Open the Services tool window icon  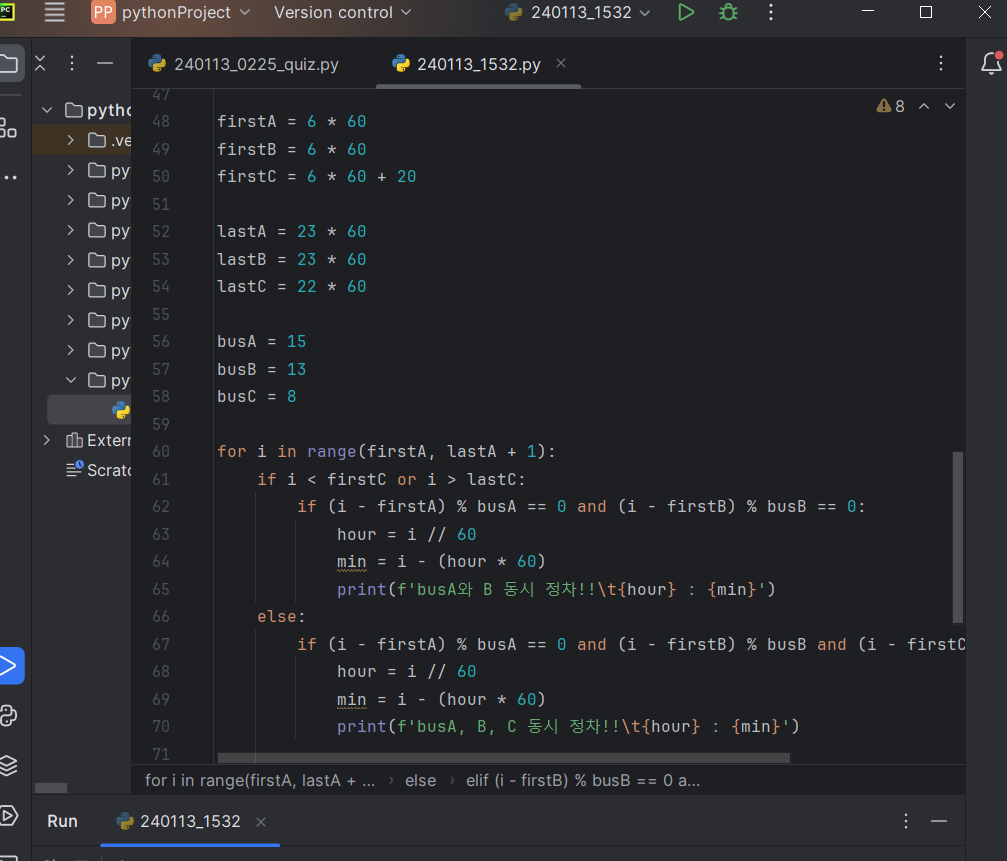click(8, 815)
